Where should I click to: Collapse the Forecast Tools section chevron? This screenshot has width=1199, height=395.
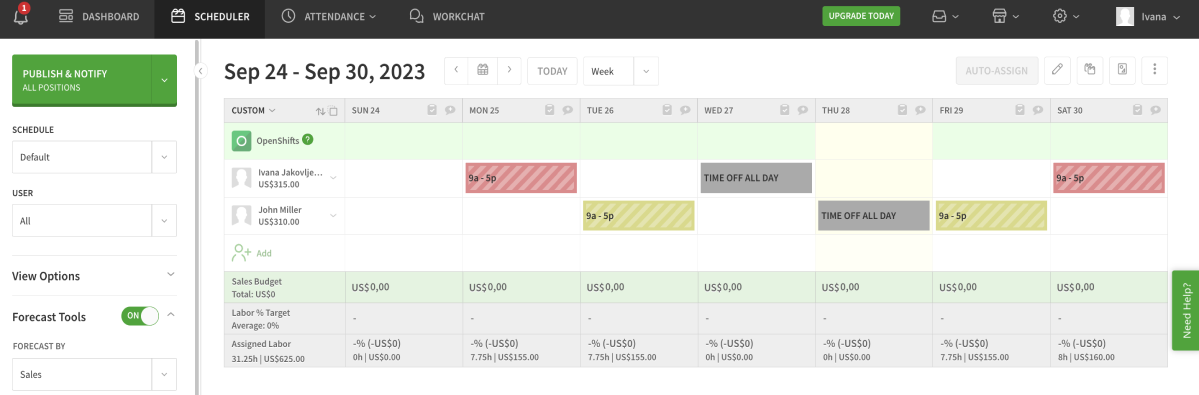171,315
